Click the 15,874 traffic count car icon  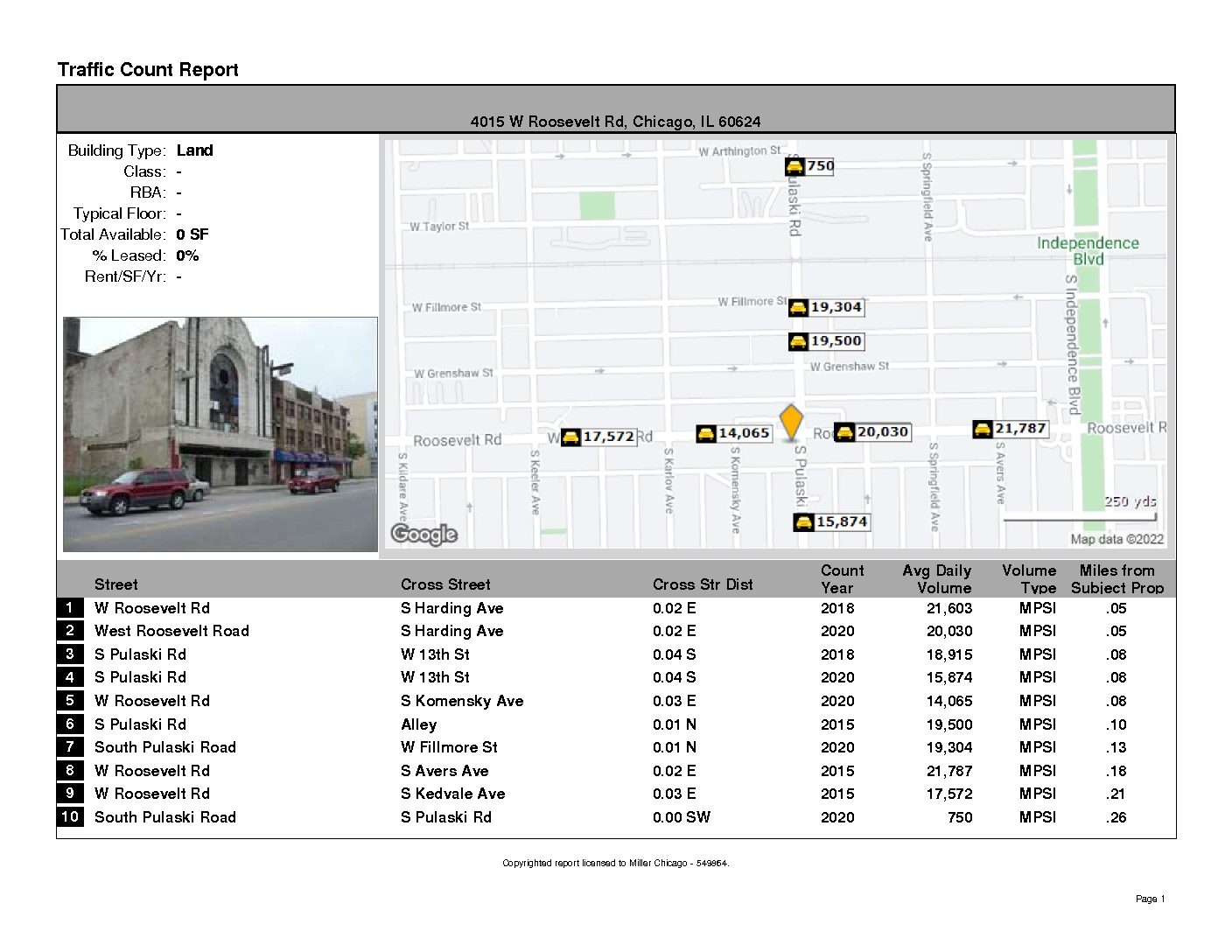pyautogui.click(x=803, y=522)
